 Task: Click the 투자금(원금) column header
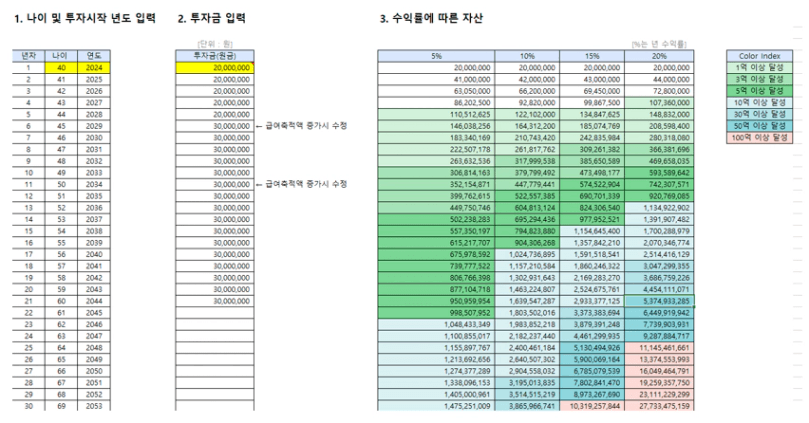[x=215, y=56]
